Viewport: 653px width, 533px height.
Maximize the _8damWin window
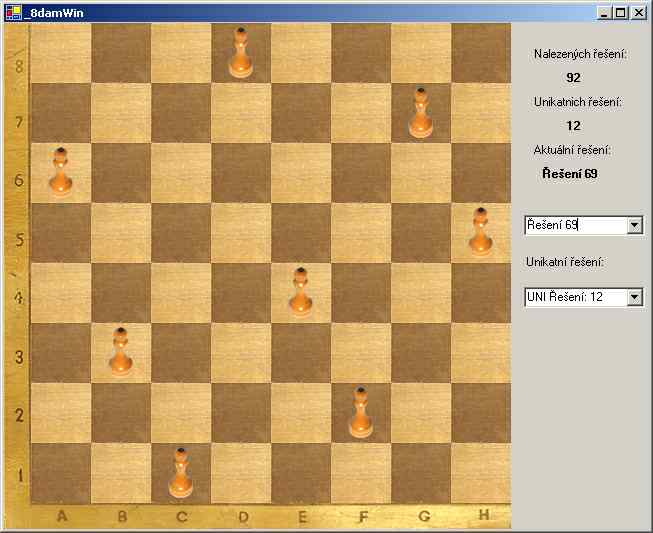(620, 13)
